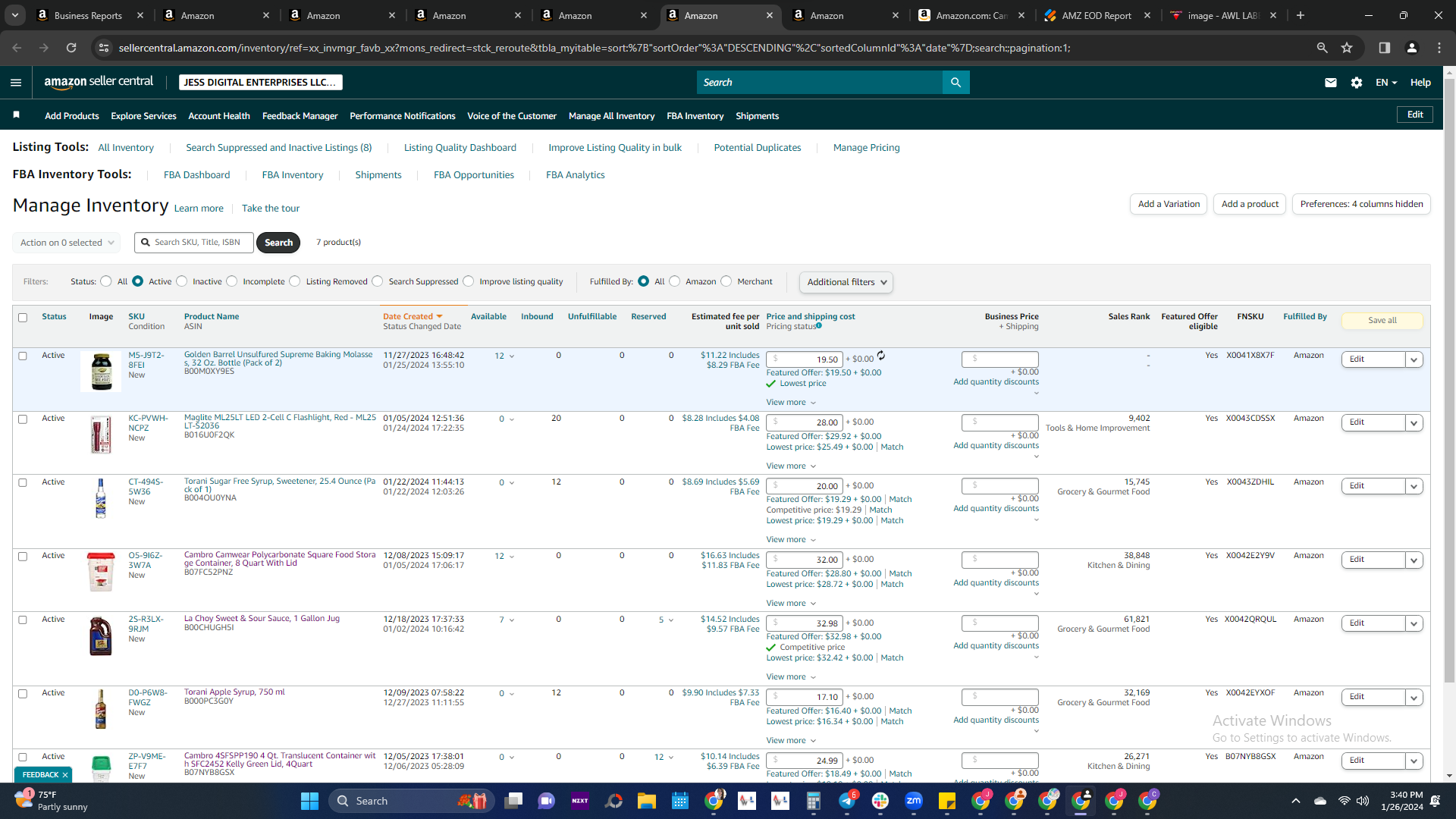Open Voice of the Customer menu item
The width and height of the screenshot is (1456, 819).
click(512, 116)
